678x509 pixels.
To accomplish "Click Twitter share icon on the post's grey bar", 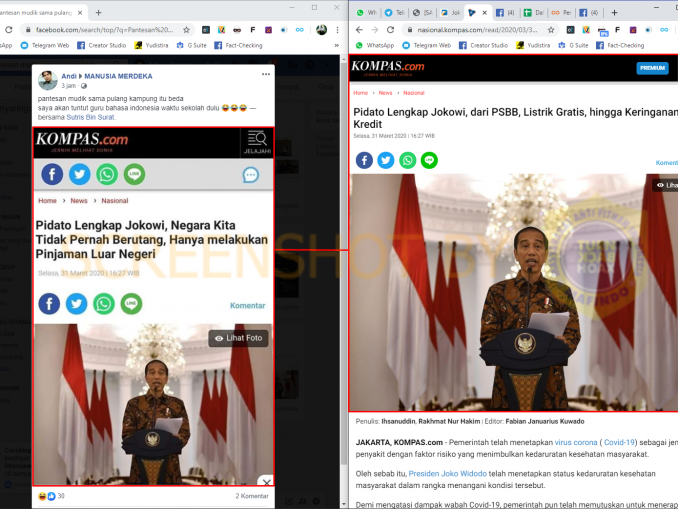I will [80, 174].
